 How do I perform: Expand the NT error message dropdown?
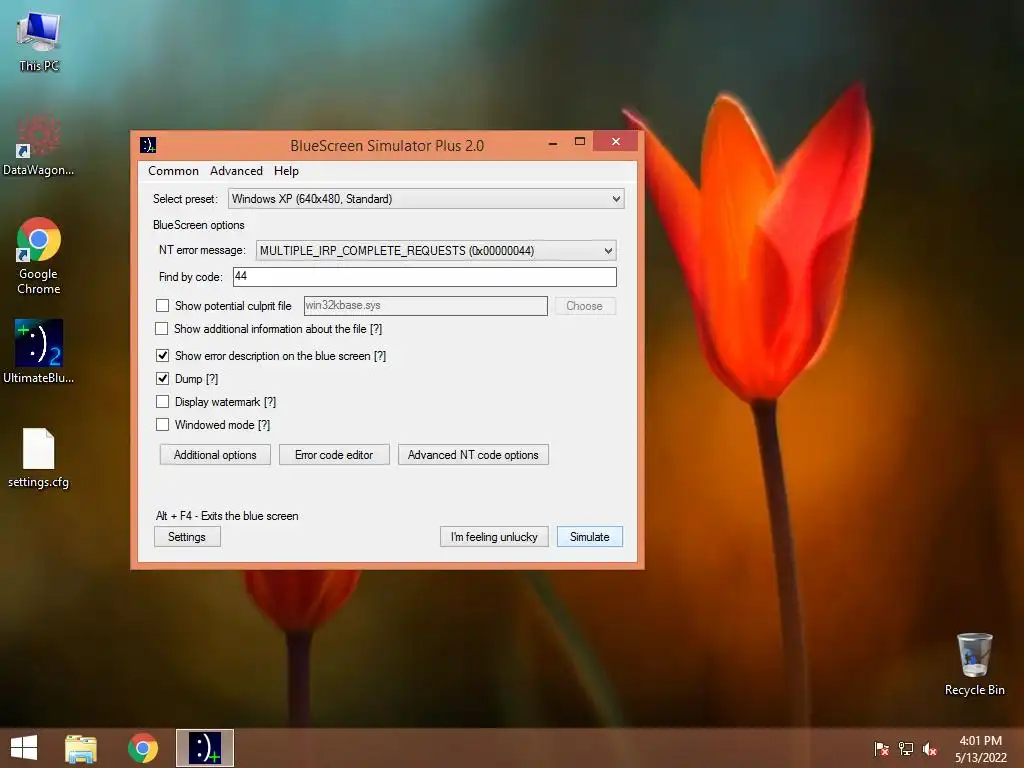click(436, 251)
